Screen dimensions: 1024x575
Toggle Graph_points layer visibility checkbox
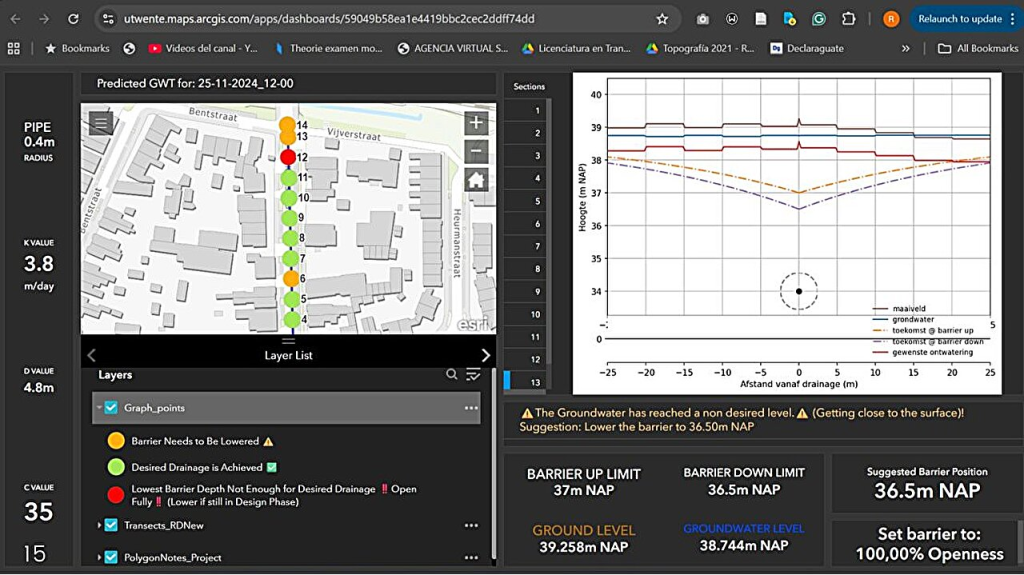click(x=111, y=408)
